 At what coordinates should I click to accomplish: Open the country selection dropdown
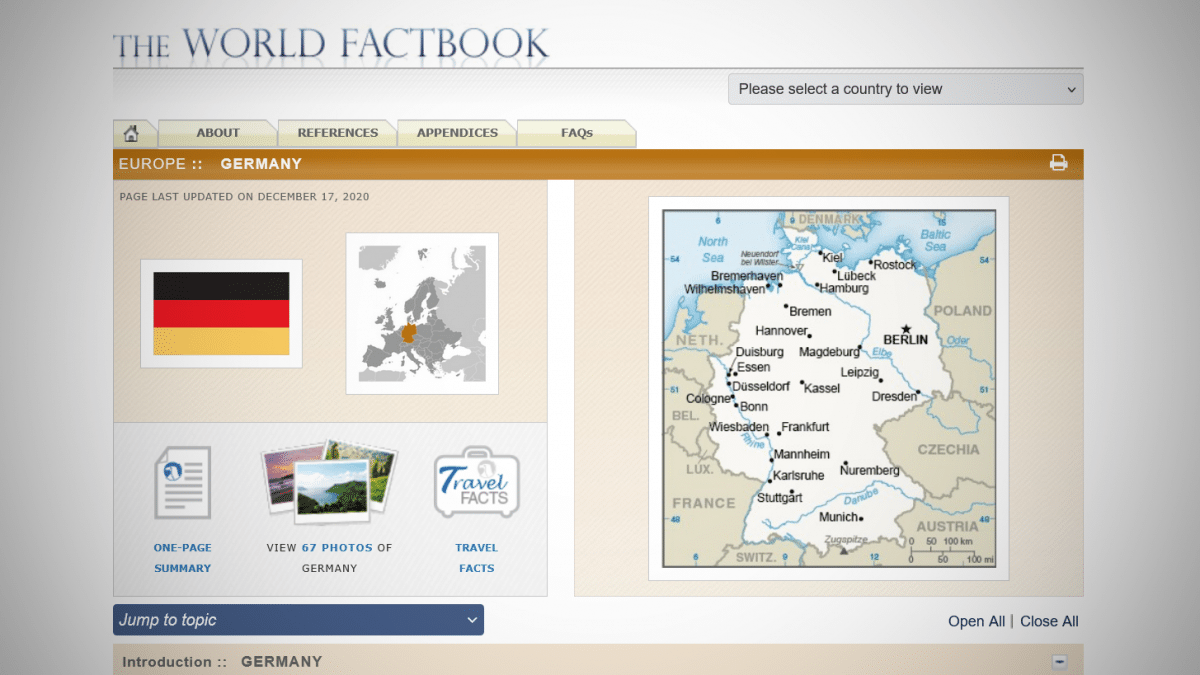pos(905,89)
